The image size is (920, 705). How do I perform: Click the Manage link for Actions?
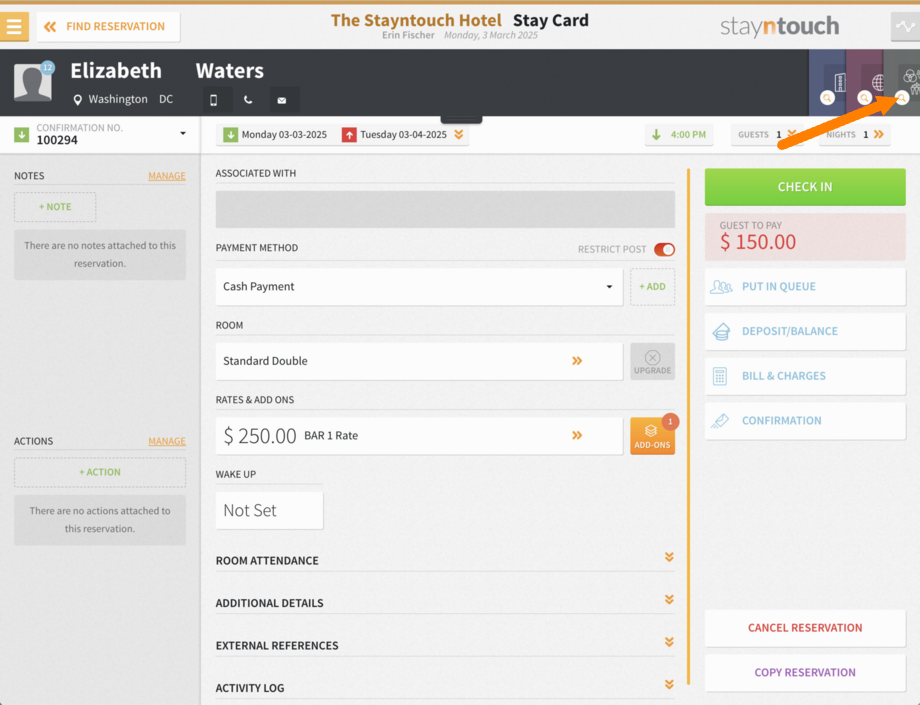click(167, 441)
